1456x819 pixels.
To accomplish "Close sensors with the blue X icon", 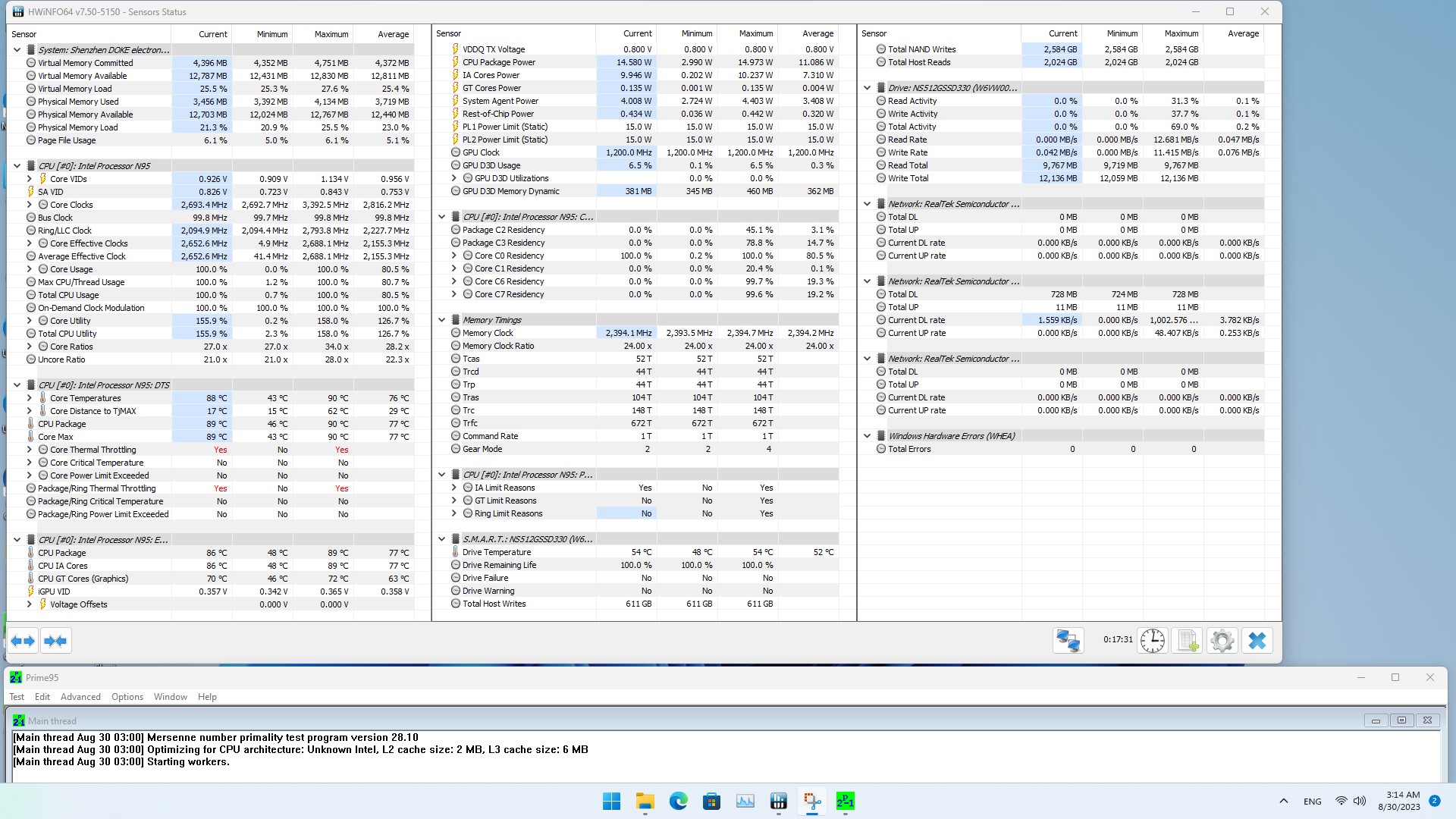I will pyautogui.click(x=1257, y=641).
